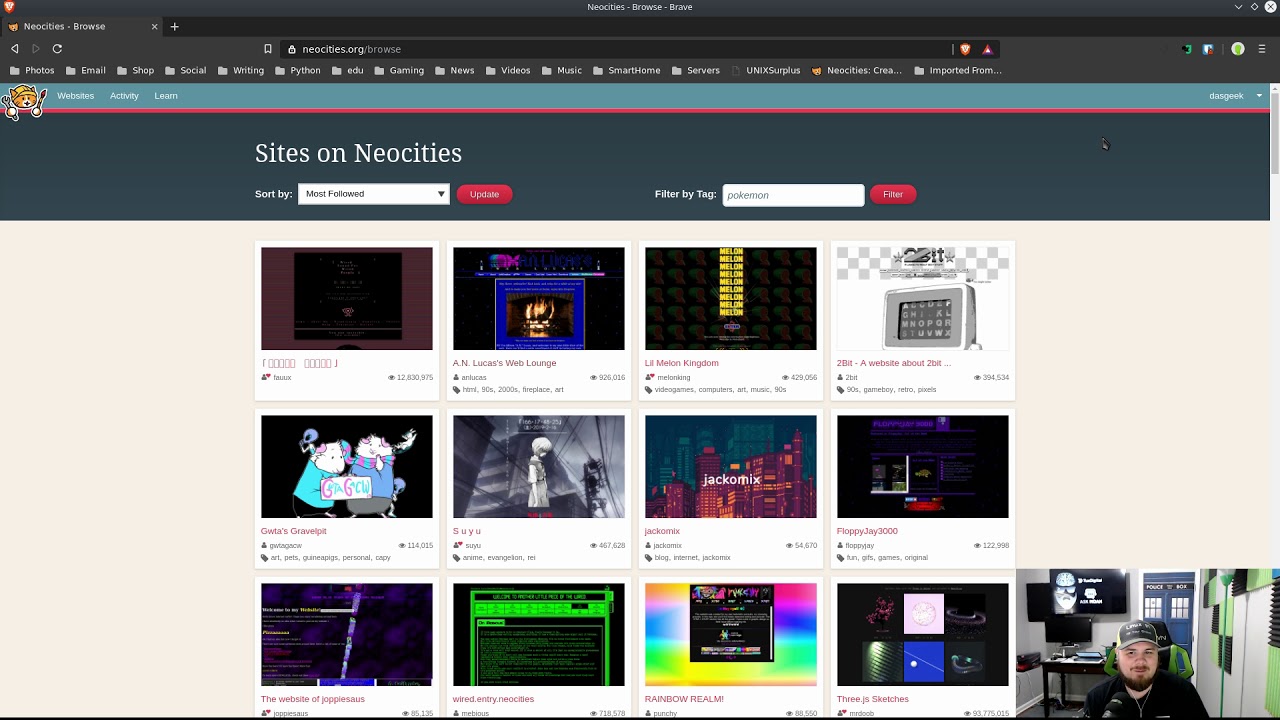The height and width of the screenshot is (720, 1280).
Task: Open the Three.js Sketches link
Action: tap(872, 699)
